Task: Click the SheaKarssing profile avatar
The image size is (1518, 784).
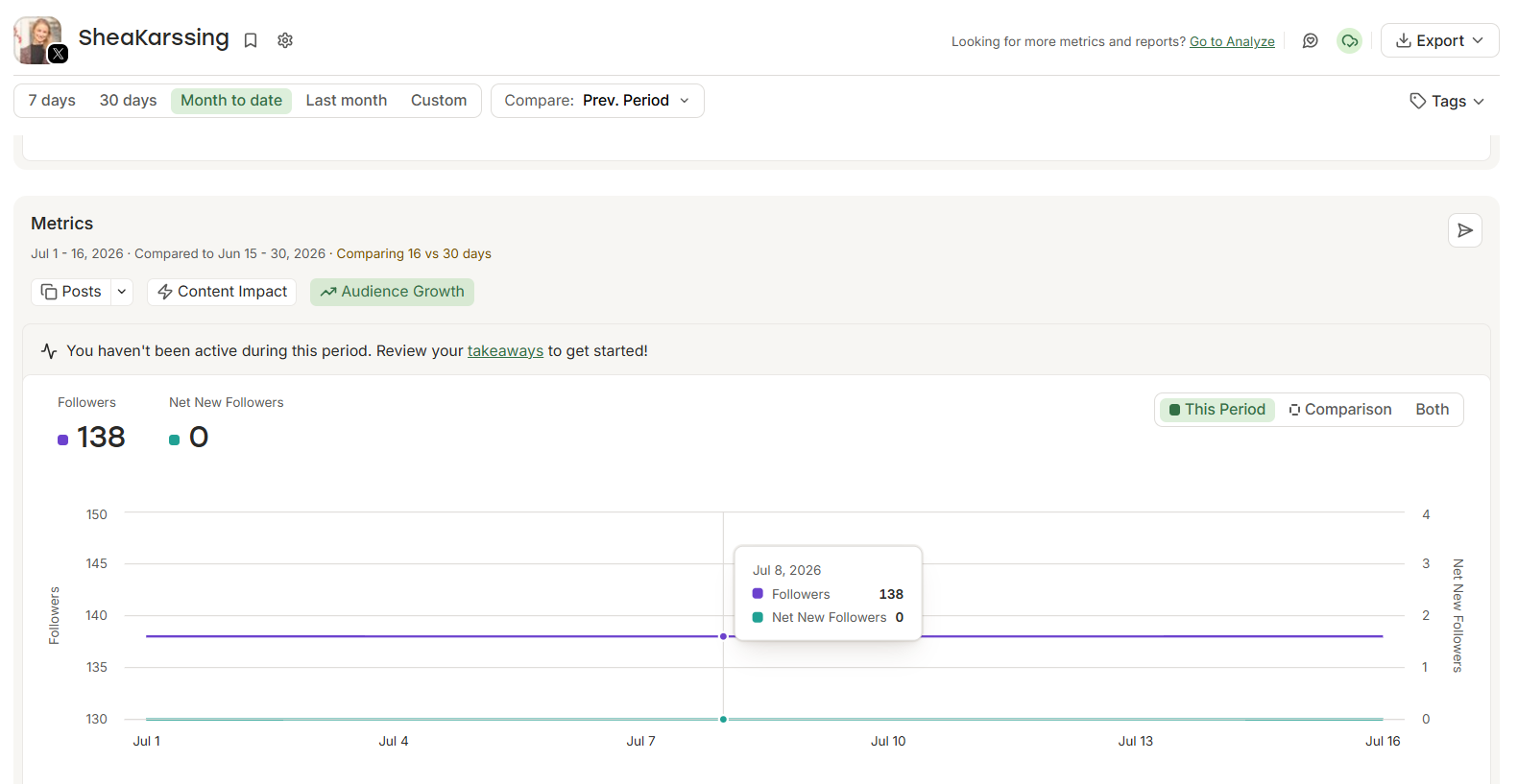Action: tap(37, 40)
